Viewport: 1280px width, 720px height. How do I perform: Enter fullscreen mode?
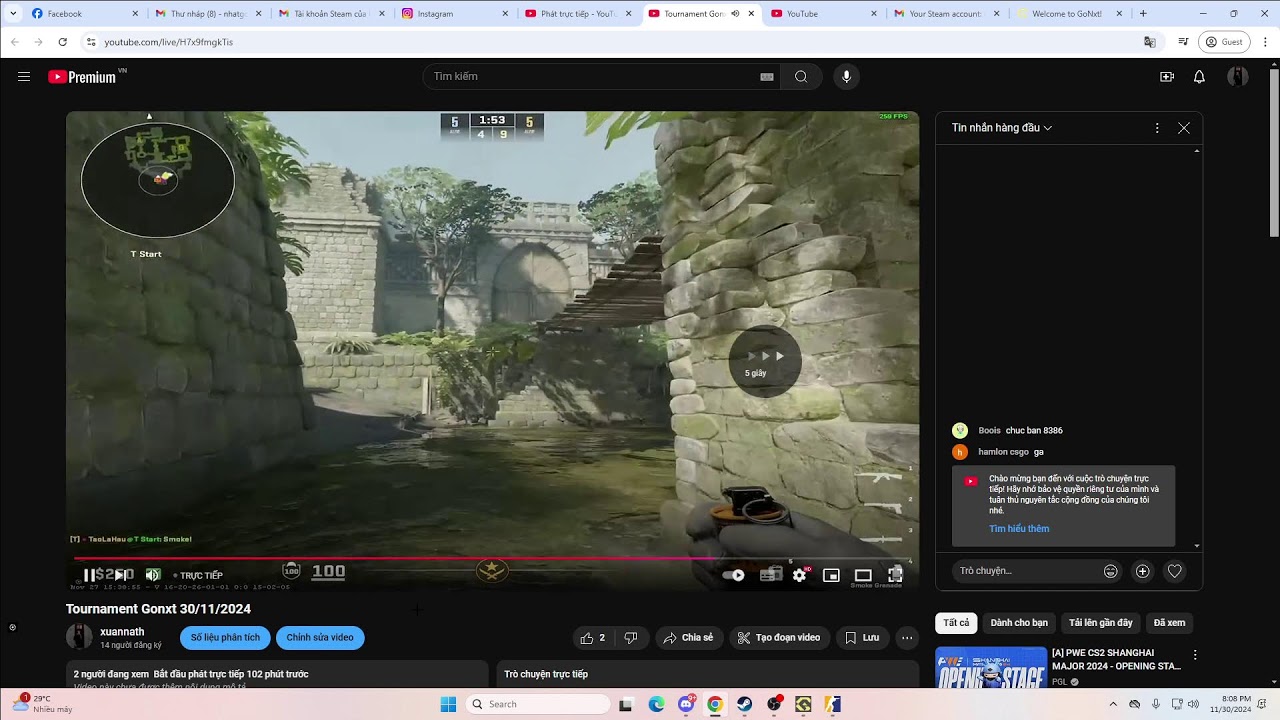pos(896,575)
